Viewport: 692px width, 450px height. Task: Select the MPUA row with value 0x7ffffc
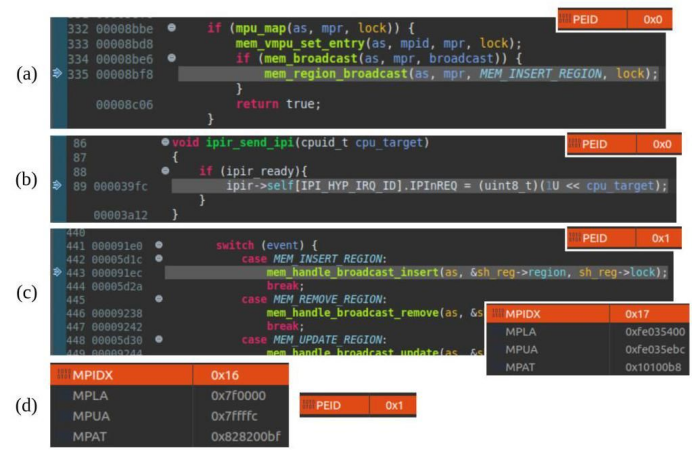(x=169, y=416)
